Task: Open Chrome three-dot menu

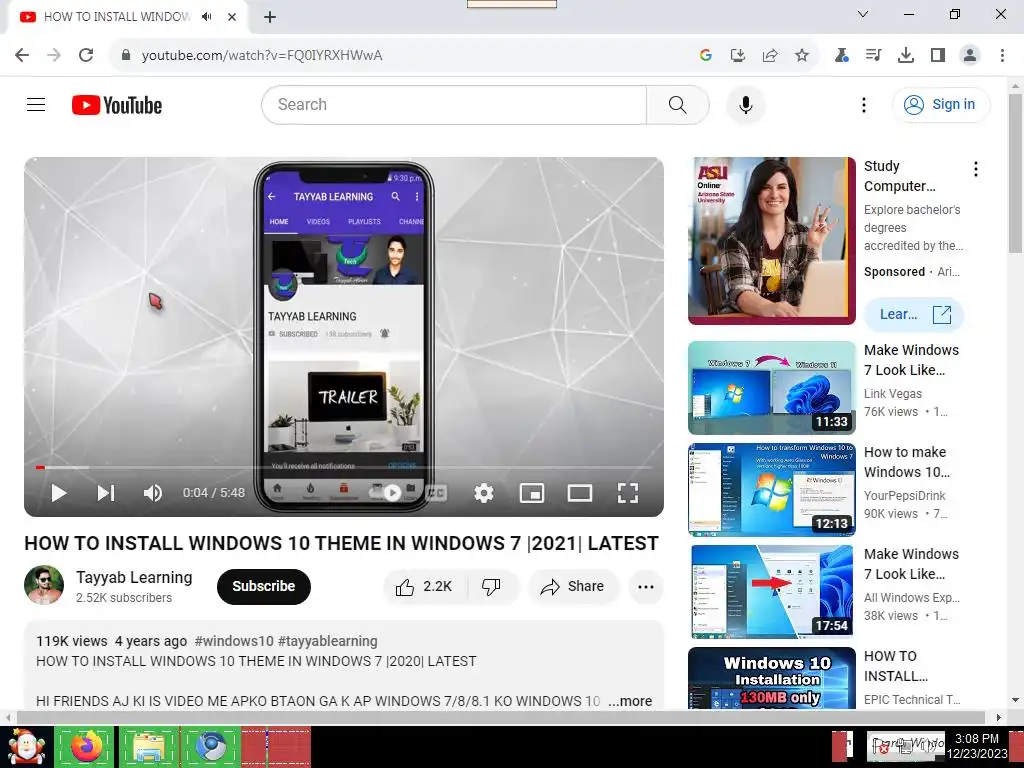Action: (1002, 56)
